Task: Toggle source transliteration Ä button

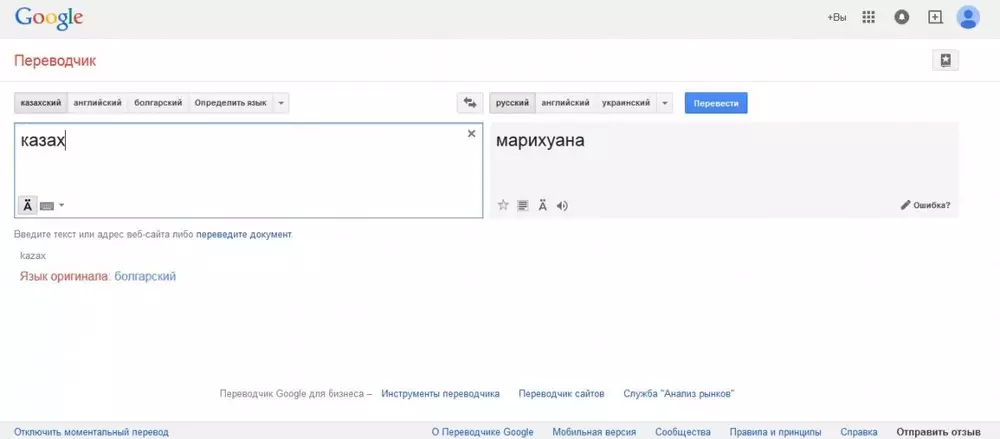Action: [x=26, y=205]
